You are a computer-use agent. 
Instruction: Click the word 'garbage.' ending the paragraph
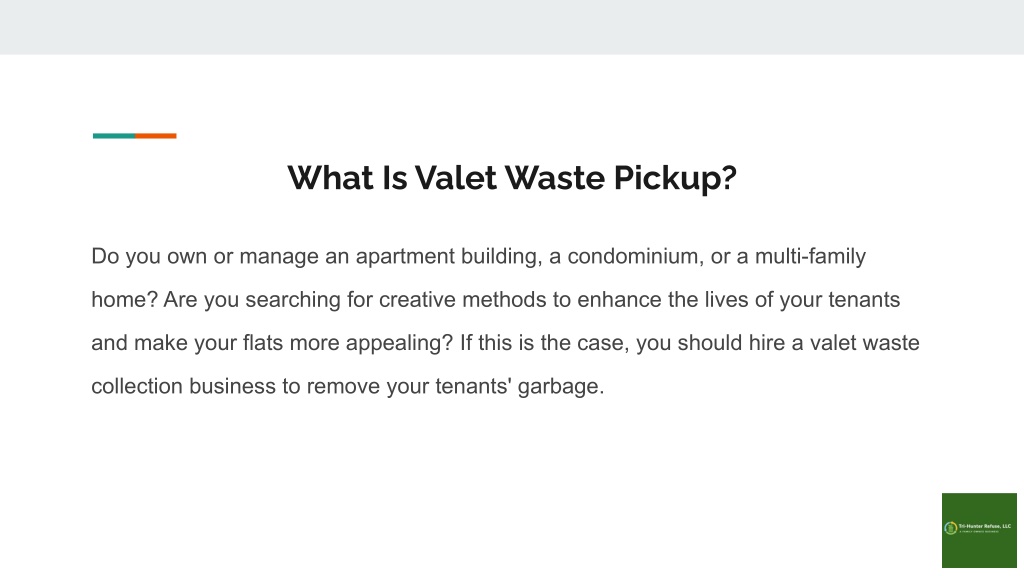coord(561,387)
